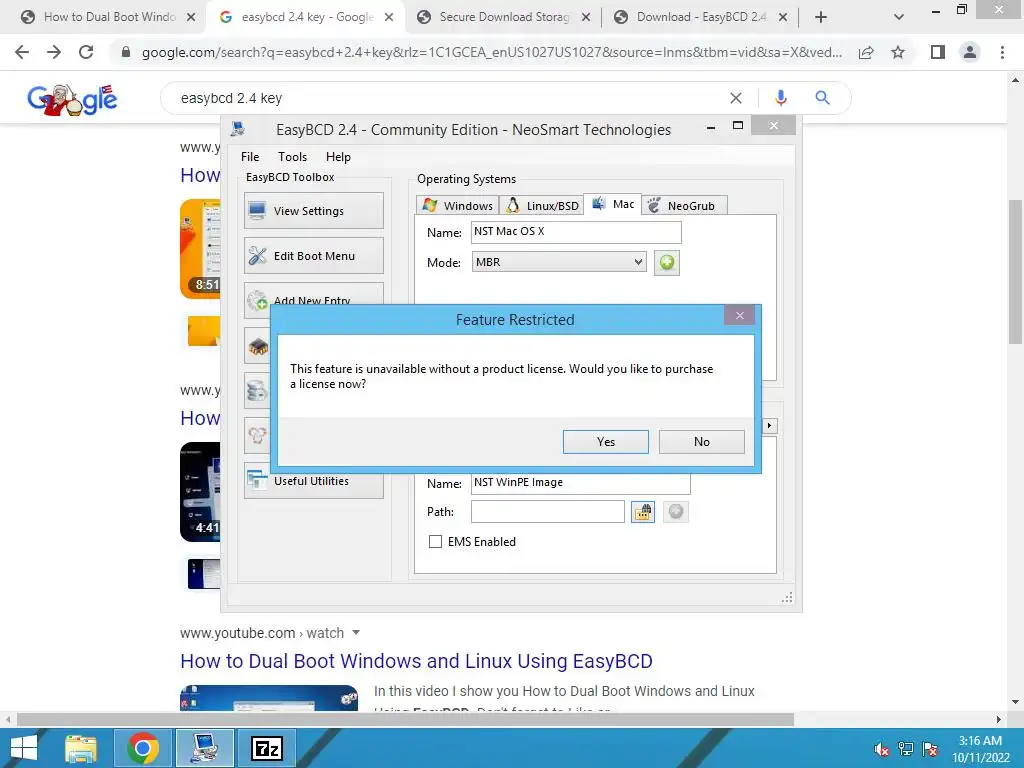
Task: Search by voice microphone icon
Action: tap(780, 98)
